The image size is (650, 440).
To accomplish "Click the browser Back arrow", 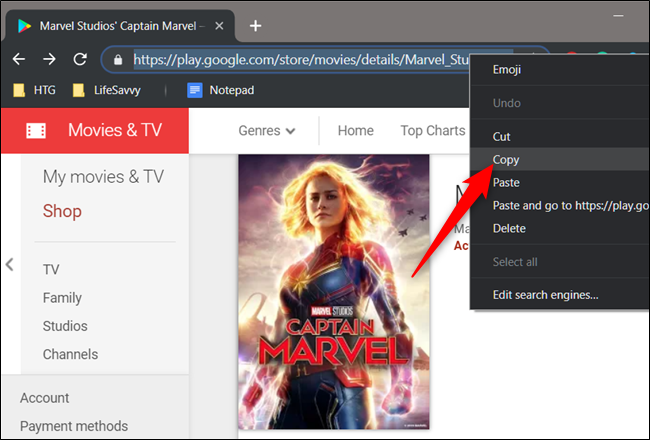I will tap(19, 59).
